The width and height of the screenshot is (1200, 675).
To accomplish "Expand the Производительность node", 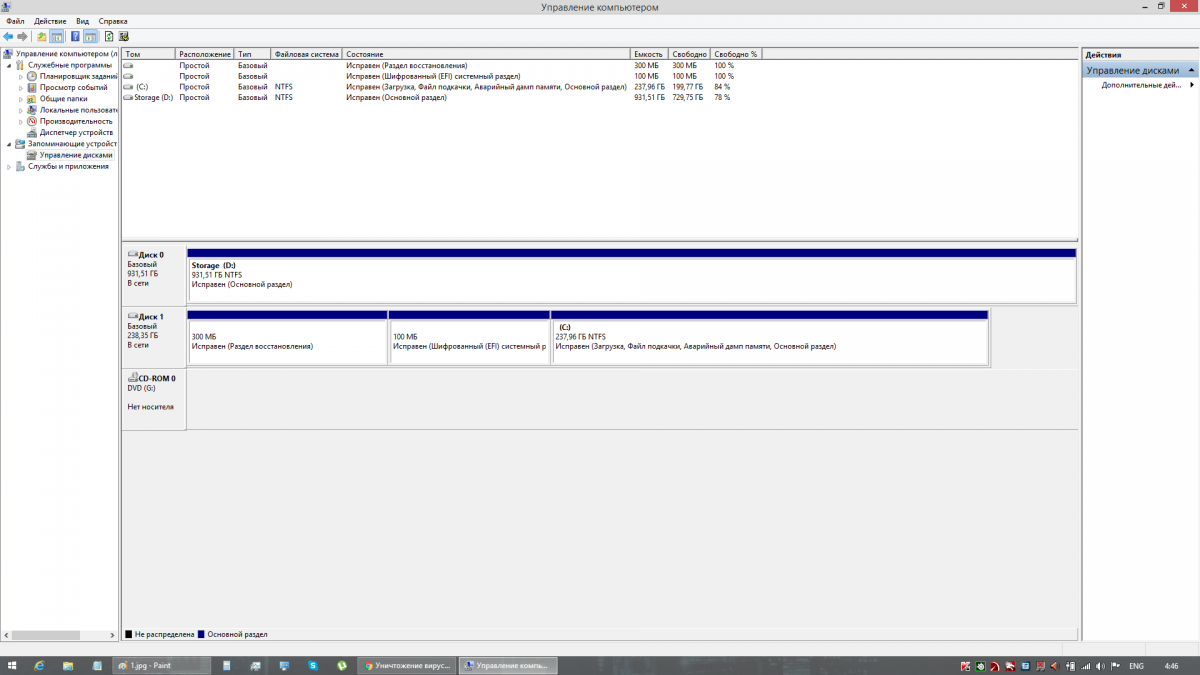I will pos(21,121).
